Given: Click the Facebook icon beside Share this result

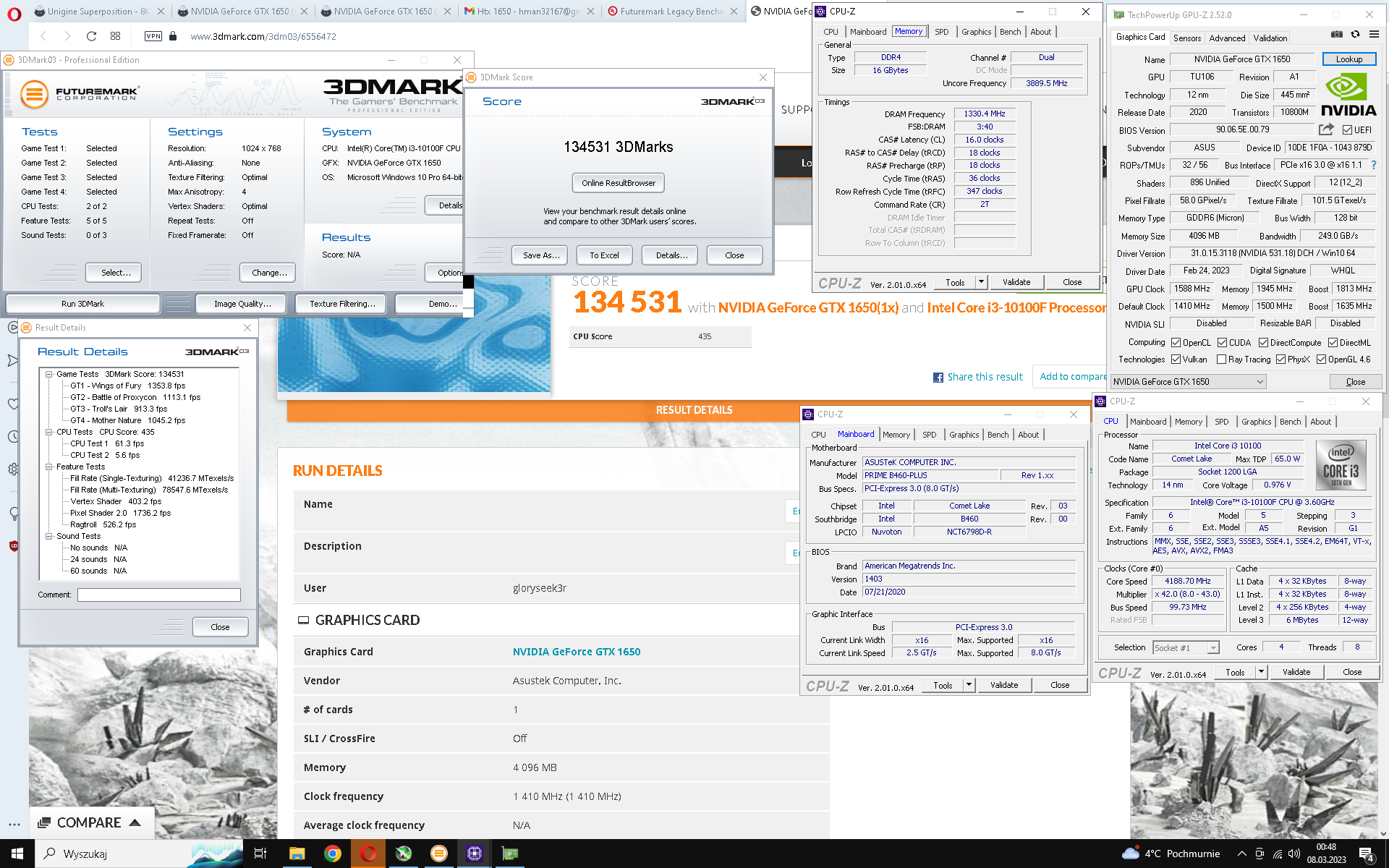Looking at the screenshot, I should (938, 378).
